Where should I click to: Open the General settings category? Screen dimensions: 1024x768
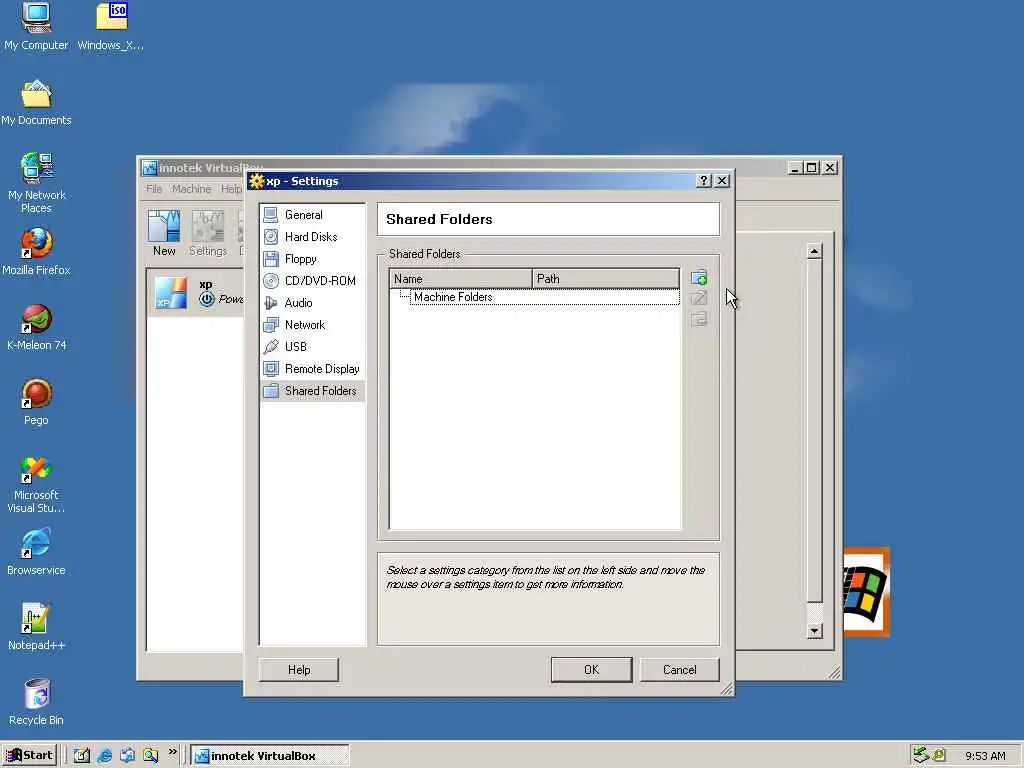click(x=312, y=215)
